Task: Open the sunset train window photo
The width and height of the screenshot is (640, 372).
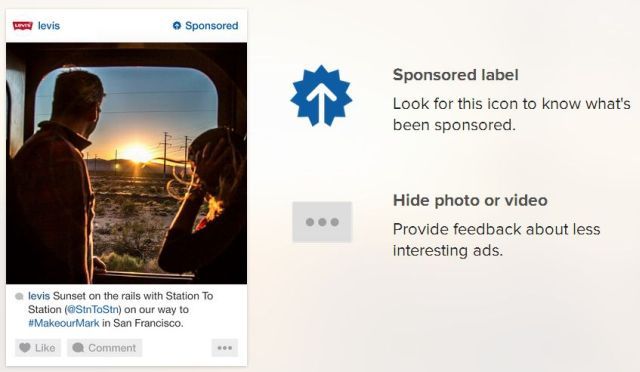Action: click(x=127, y=163)
